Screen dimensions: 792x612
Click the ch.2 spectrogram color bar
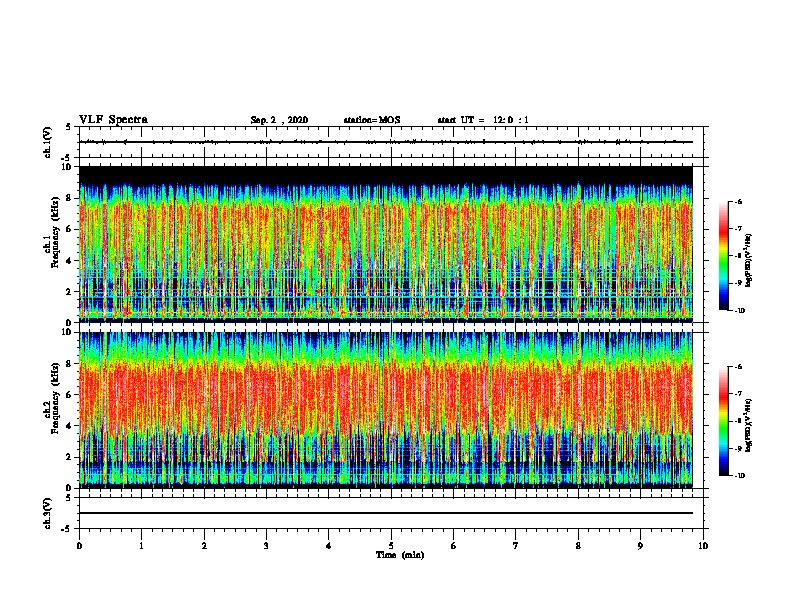[x=723, y=421]
